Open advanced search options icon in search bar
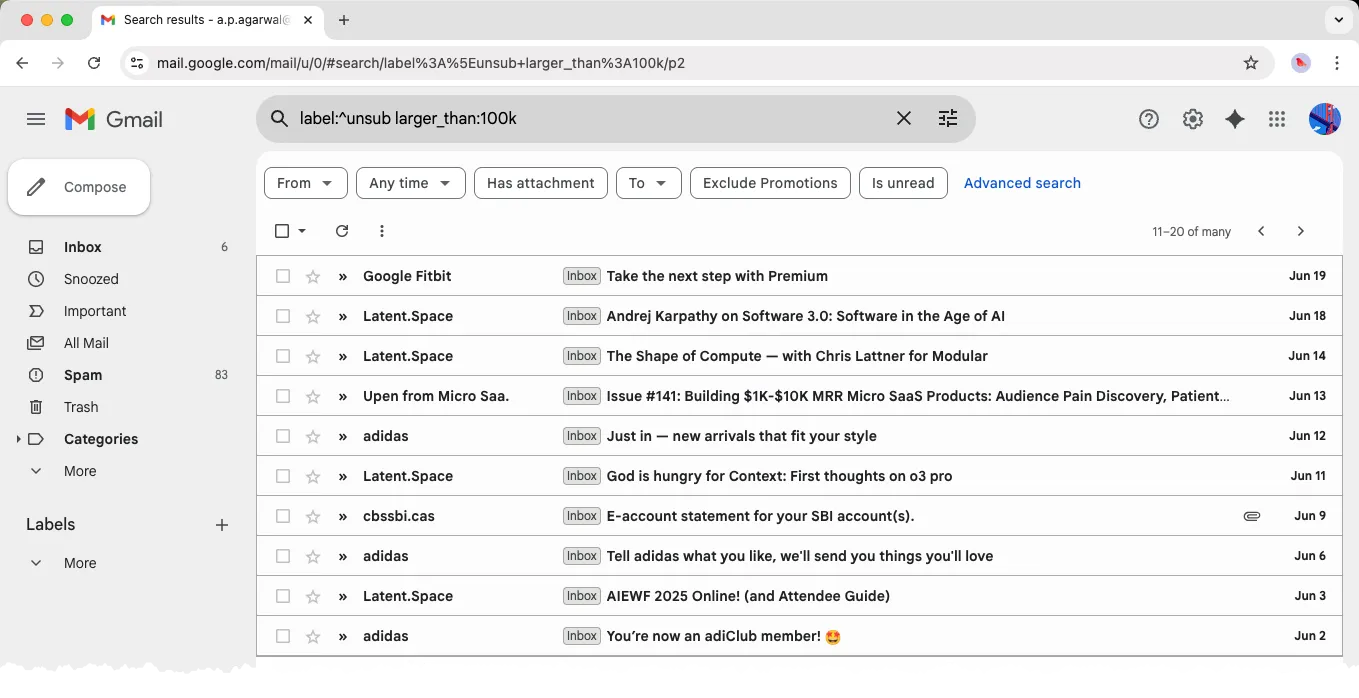Screen dimensions: 1359x698 coord(948,118)
